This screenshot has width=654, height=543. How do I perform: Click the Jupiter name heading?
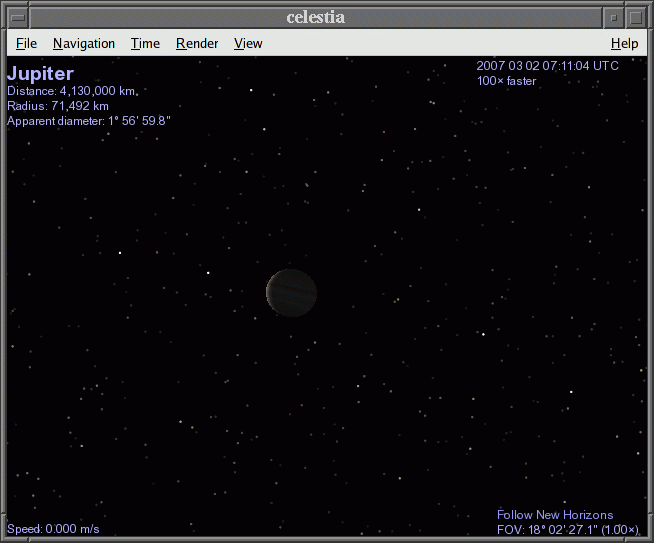40,74
